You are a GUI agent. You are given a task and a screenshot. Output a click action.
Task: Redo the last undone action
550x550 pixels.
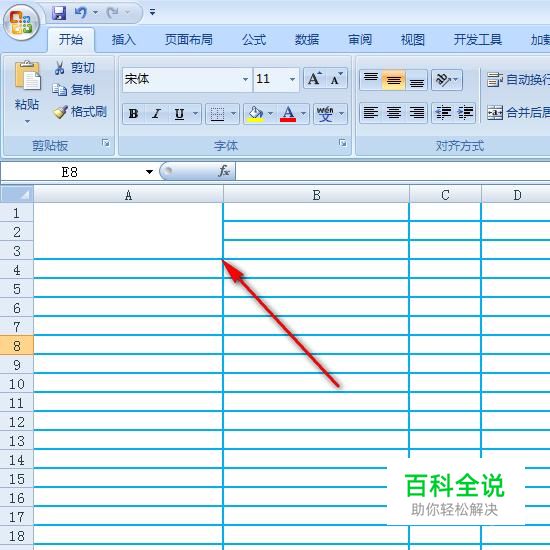pos(113,13)
